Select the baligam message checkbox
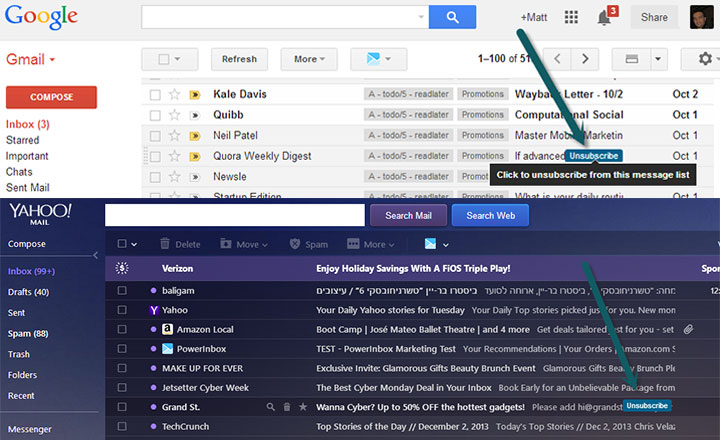This screenshot has width=720, height=440. [122, 290]
